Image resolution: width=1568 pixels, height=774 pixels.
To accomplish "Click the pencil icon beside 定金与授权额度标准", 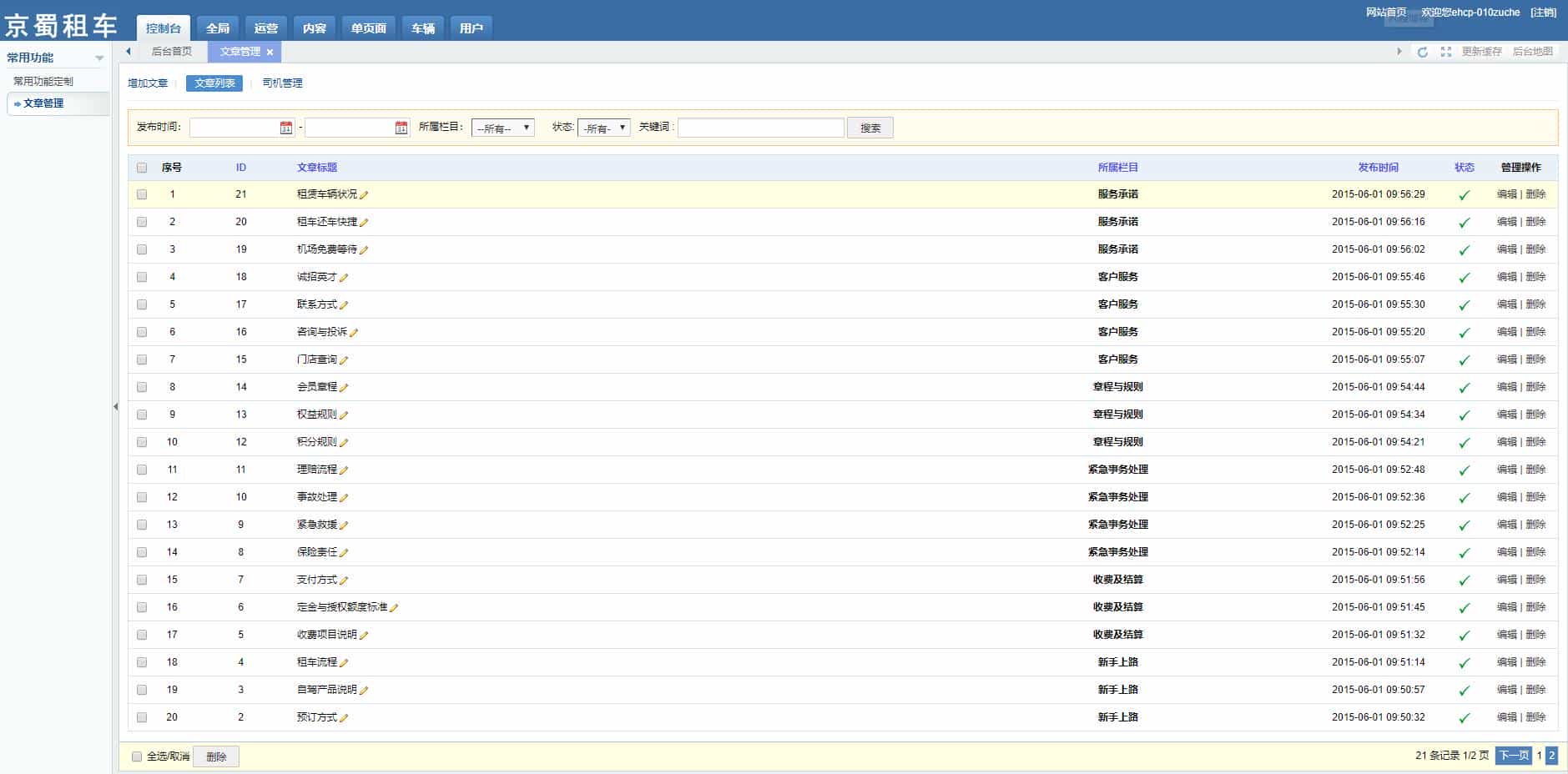I will [x=394, y=608].
